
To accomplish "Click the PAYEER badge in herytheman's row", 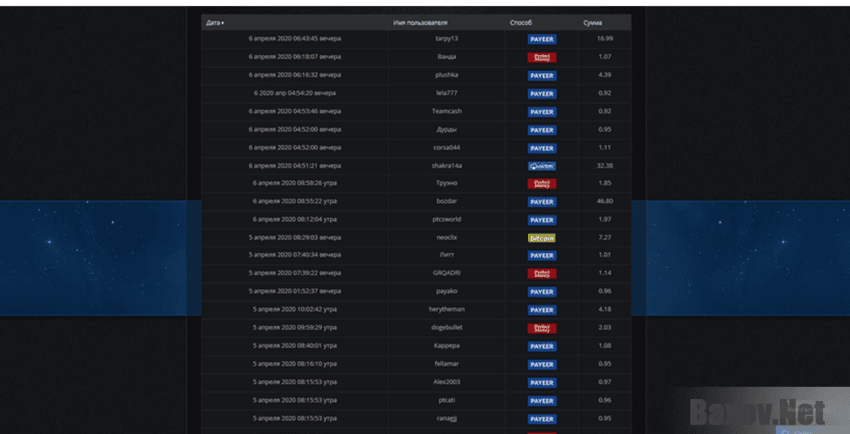I will [x=541, y=310].
